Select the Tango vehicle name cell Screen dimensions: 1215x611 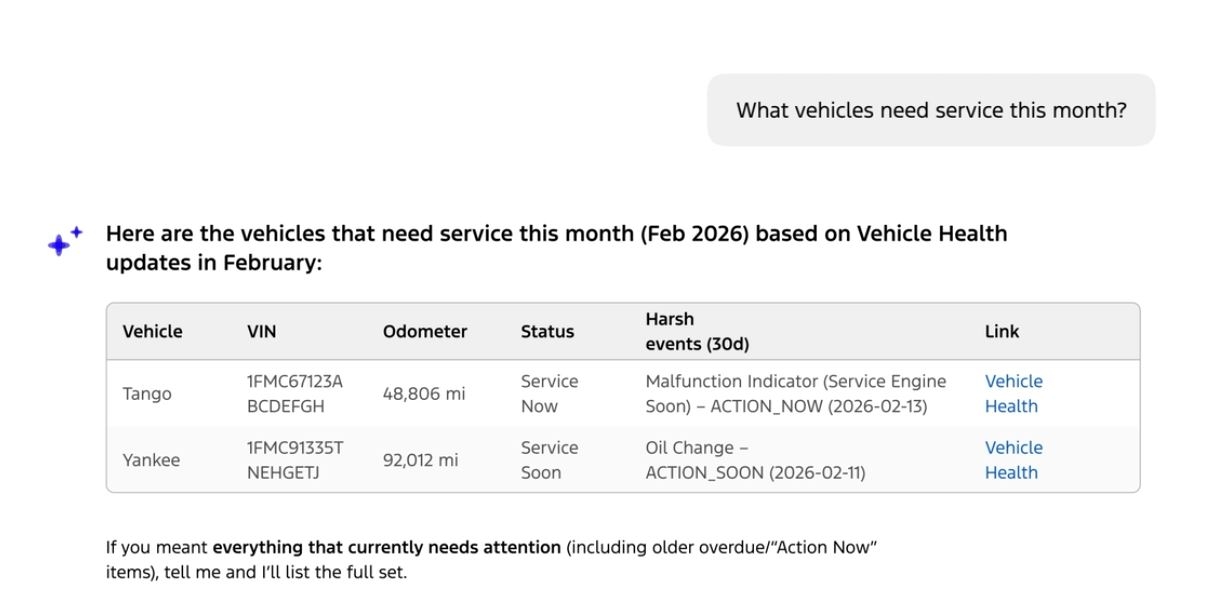tap(147, 394)
